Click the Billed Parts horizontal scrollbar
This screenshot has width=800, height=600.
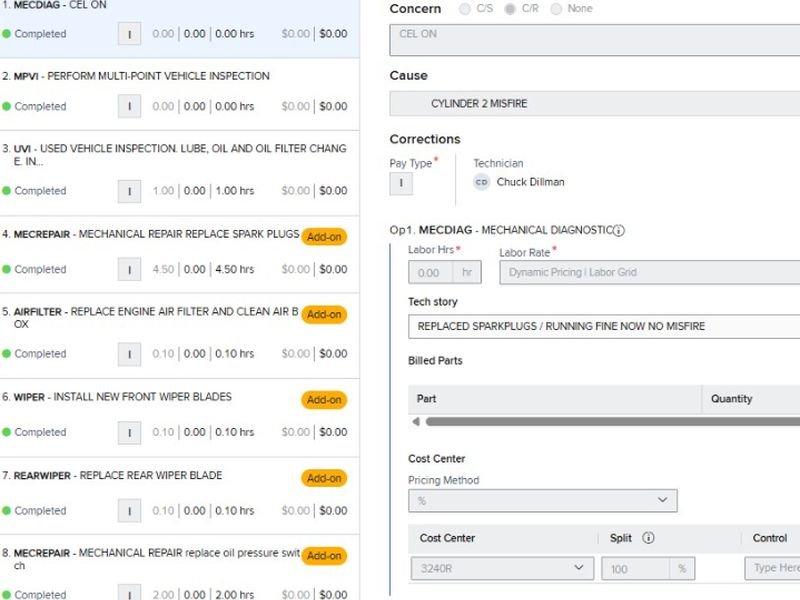tap(613, 421)
